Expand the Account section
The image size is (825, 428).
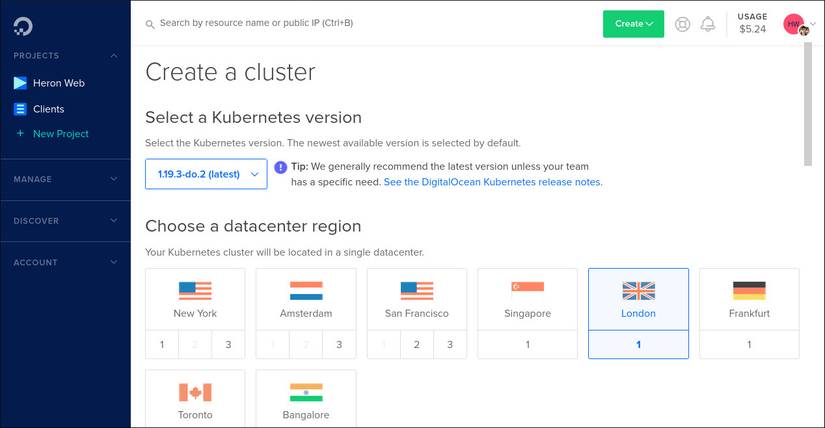[x=65, y=262]
